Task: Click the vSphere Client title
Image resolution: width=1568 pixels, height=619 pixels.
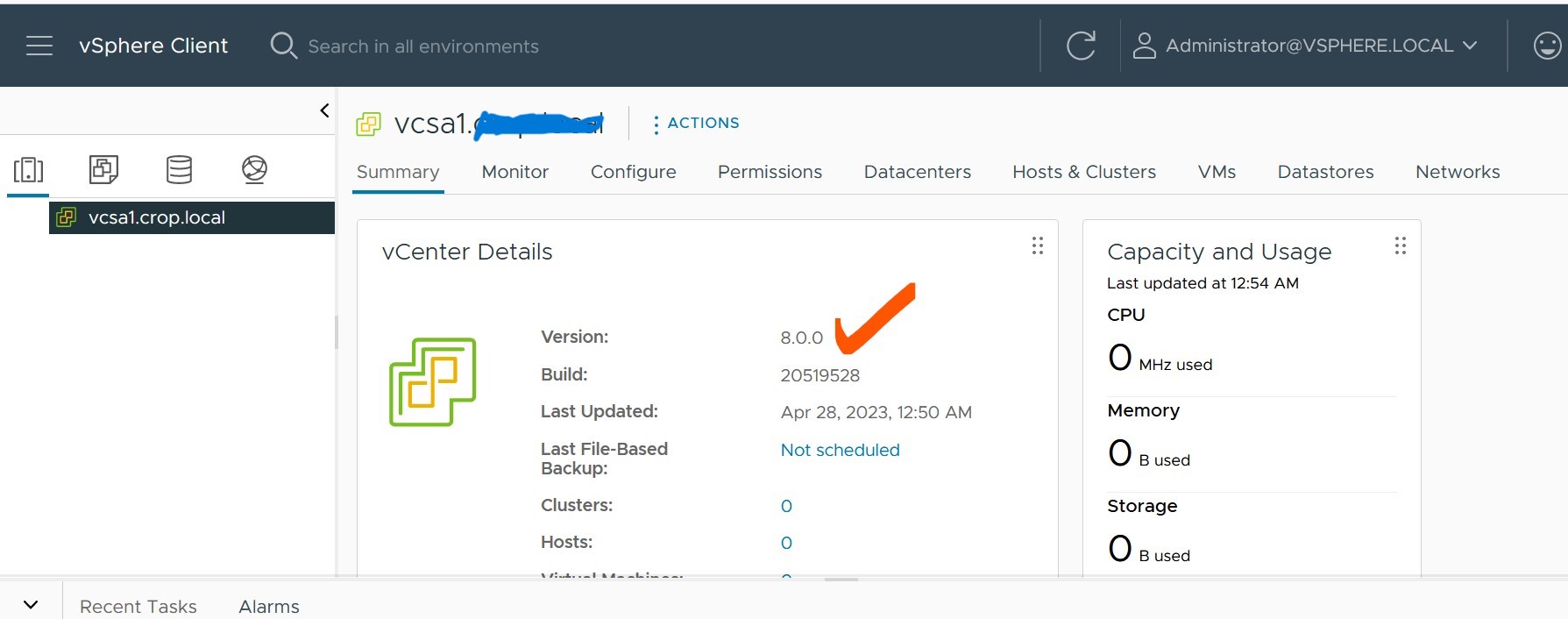Action: pos(153,46)
